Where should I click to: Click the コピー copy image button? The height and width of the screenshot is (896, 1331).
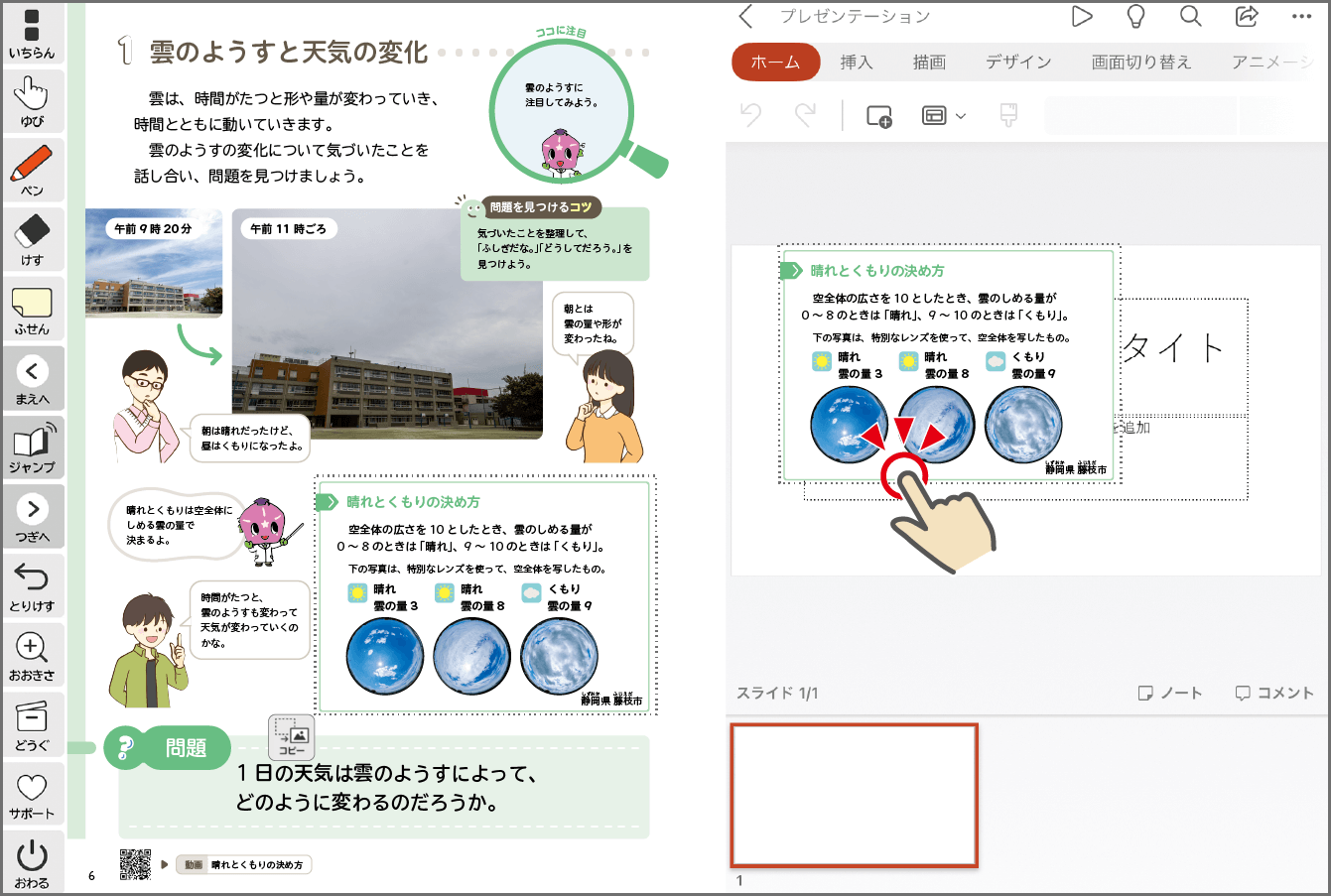click(292, 737)
